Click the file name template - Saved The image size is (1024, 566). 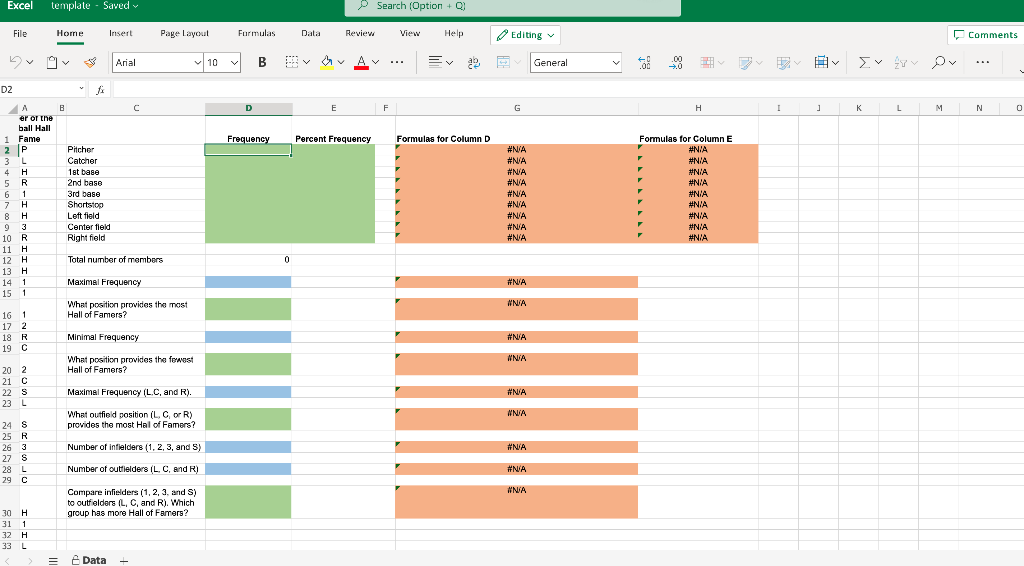pyautogui.click(x=95, y=6)
